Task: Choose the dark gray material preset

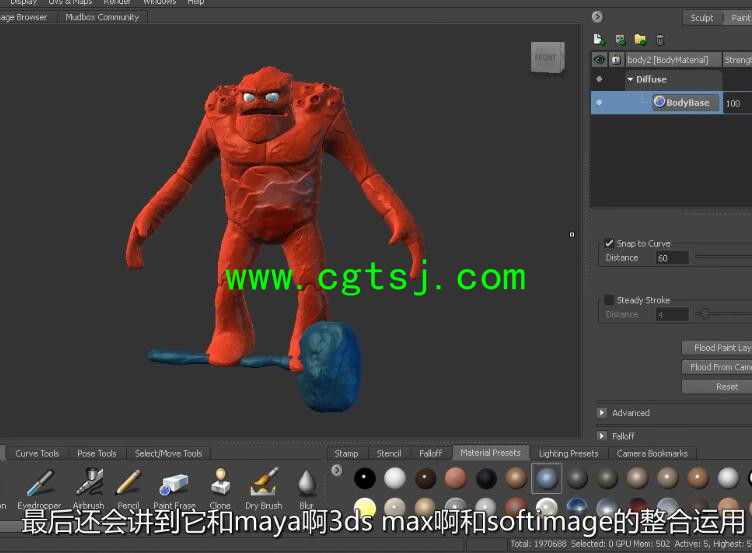Action: [x=577, y=478]
